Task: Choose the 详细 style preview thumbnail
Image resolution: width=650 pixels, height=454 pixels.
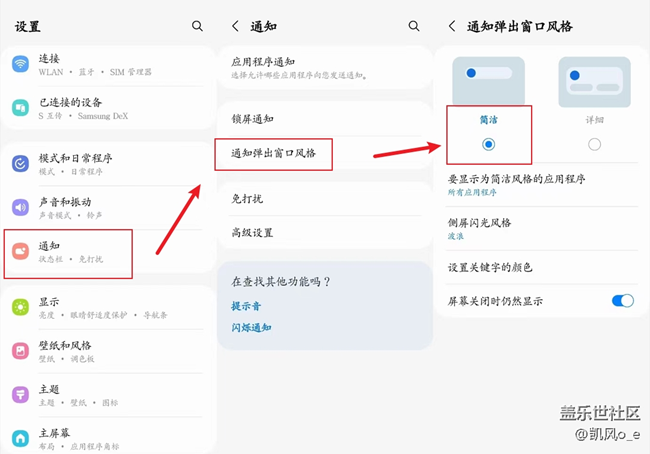Action: [x=594, y=82]
